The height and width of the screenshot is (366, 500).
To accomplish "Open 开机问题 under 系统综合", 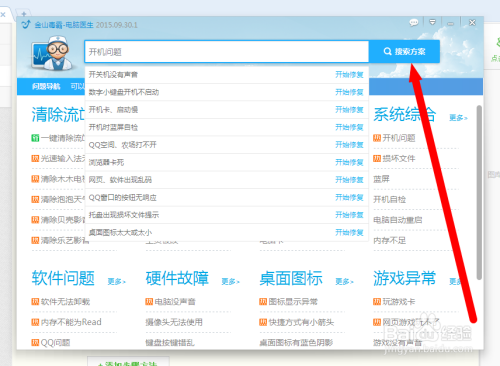I will tap(399, 138).
